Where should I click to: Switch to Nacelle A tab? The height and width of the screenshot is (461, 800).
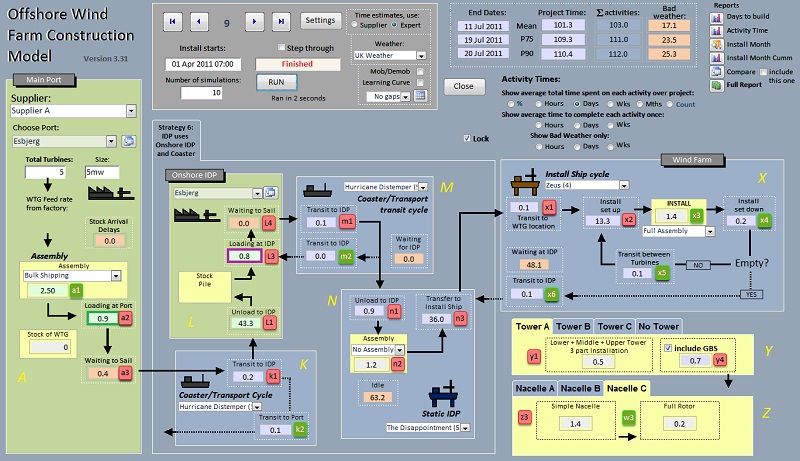[x=535, y=389]
